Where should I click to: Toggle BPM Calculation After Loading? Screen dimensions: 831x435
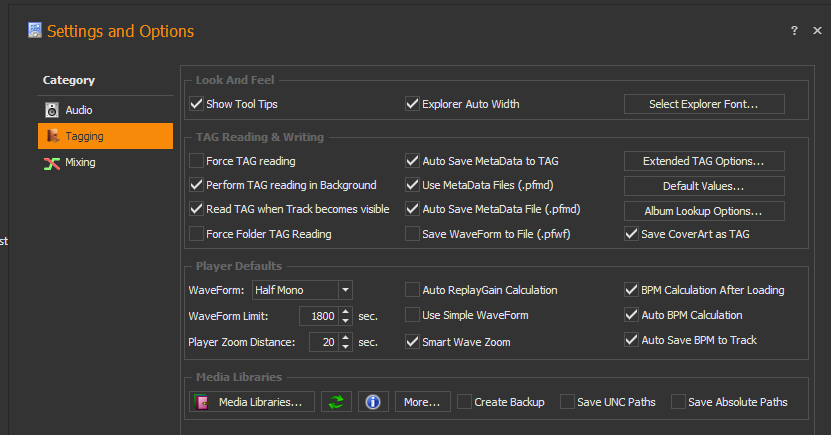[x=631, y=290]
